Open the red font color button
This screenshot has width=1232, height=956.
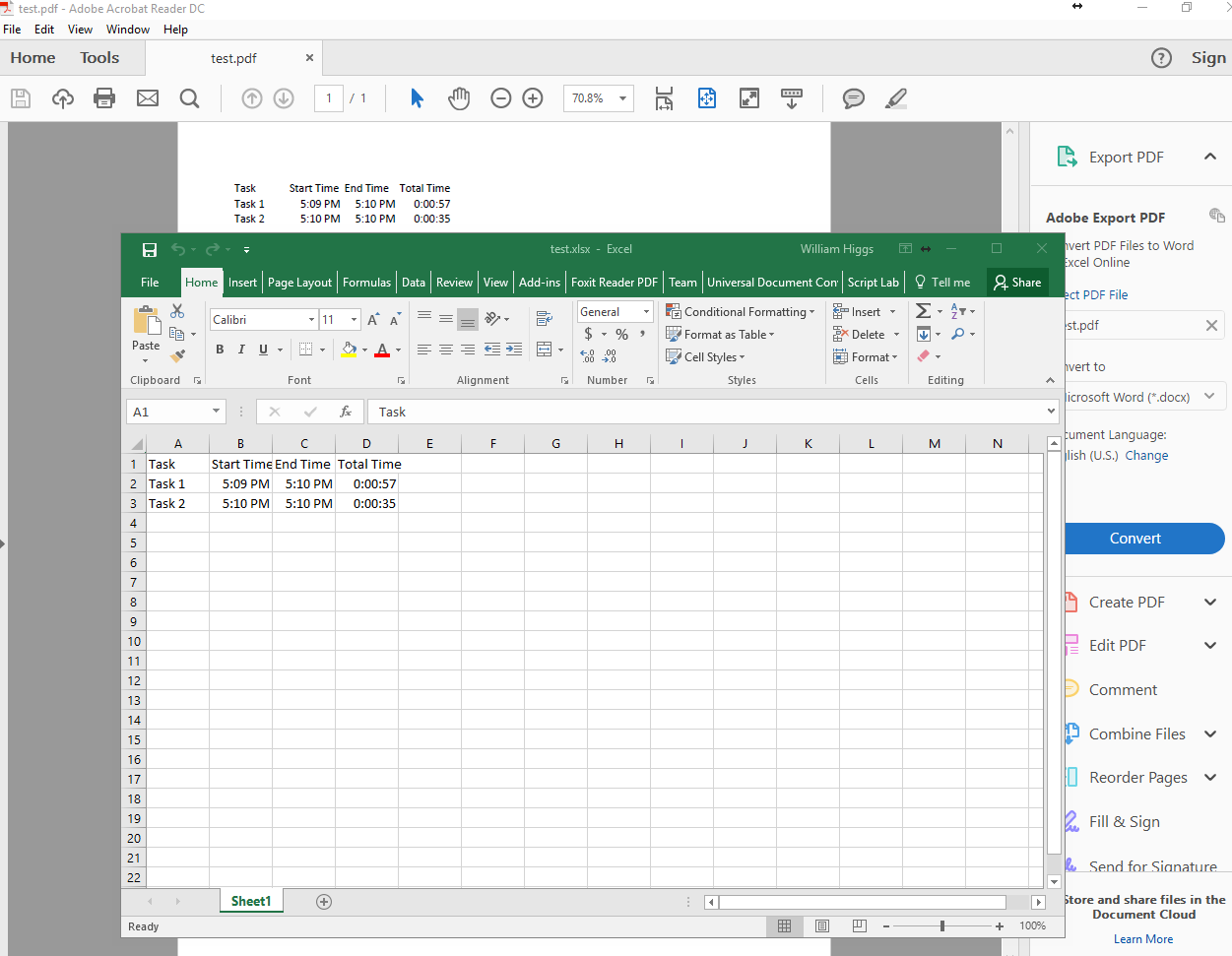(382, 350)
